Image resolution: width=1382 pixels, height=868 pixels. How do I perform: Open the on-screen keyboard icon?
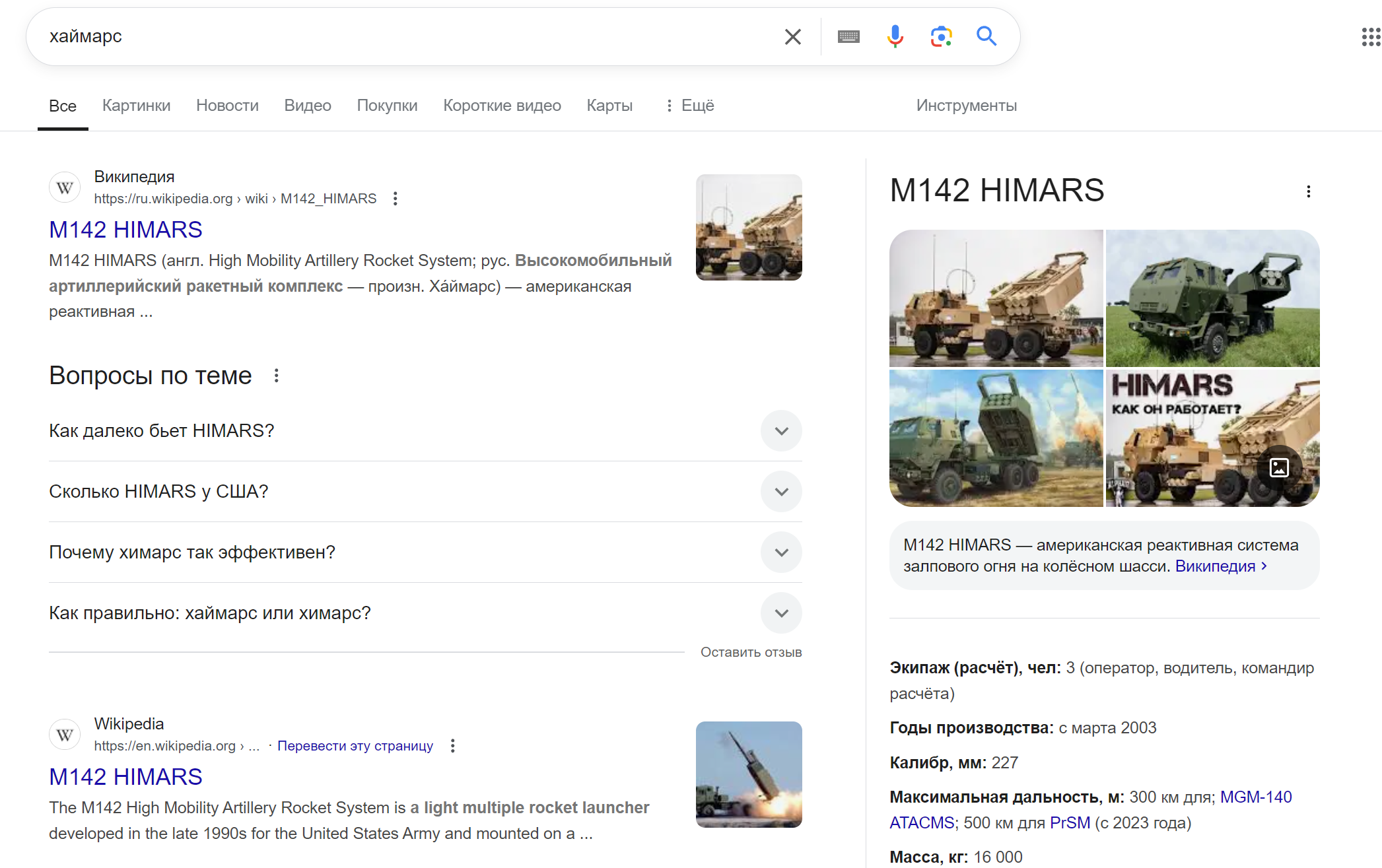(848, 37)
